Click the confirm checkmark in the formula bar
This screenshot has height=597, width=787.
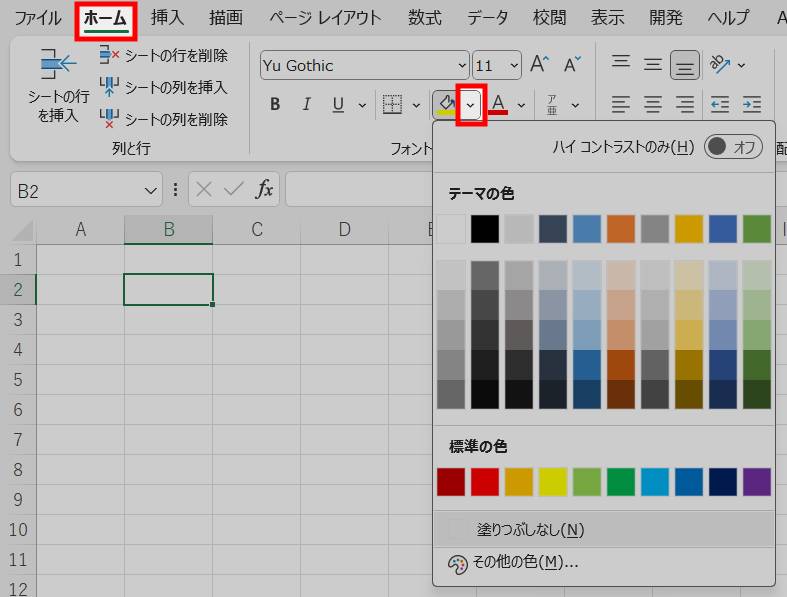[233, 189]
